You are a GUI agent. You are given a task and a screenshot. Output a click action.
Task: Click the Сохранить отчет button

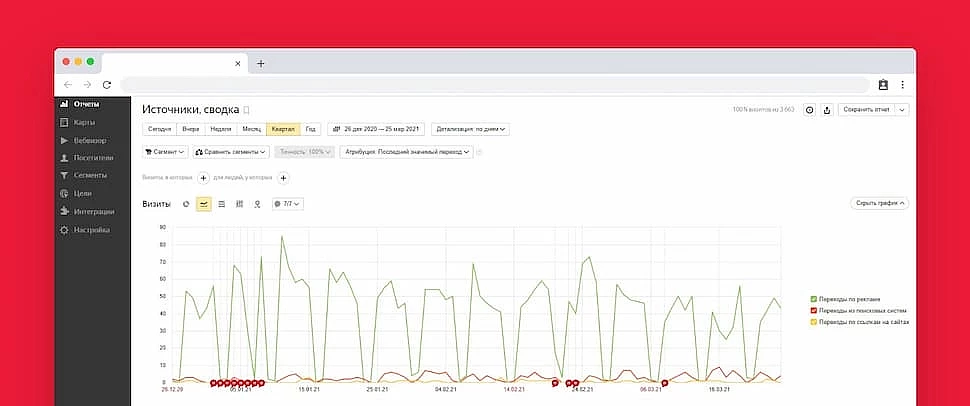tap(865, 109)
